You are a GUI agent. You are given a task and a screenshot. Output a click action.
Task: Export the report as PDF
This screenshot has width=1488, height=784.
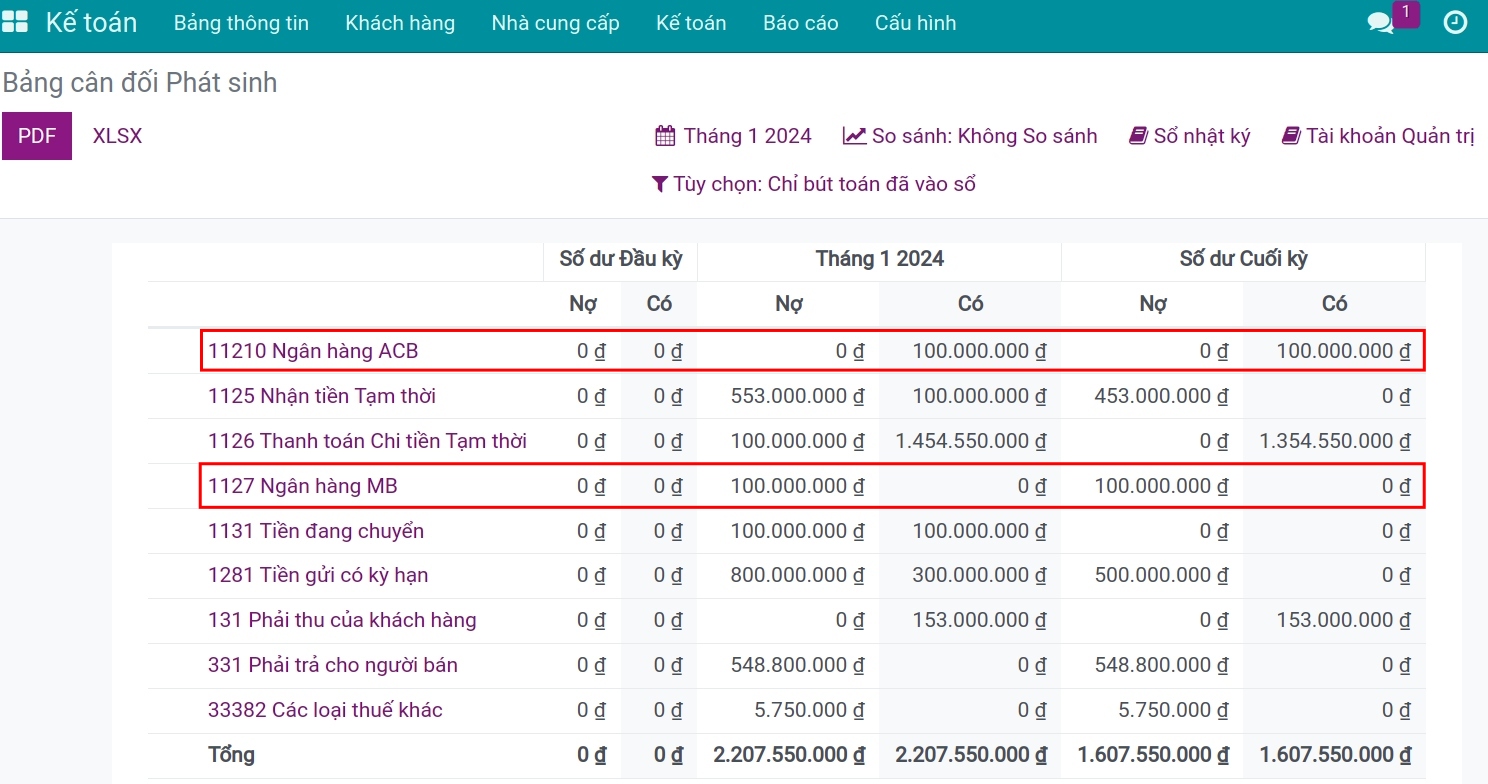[37, 136]
